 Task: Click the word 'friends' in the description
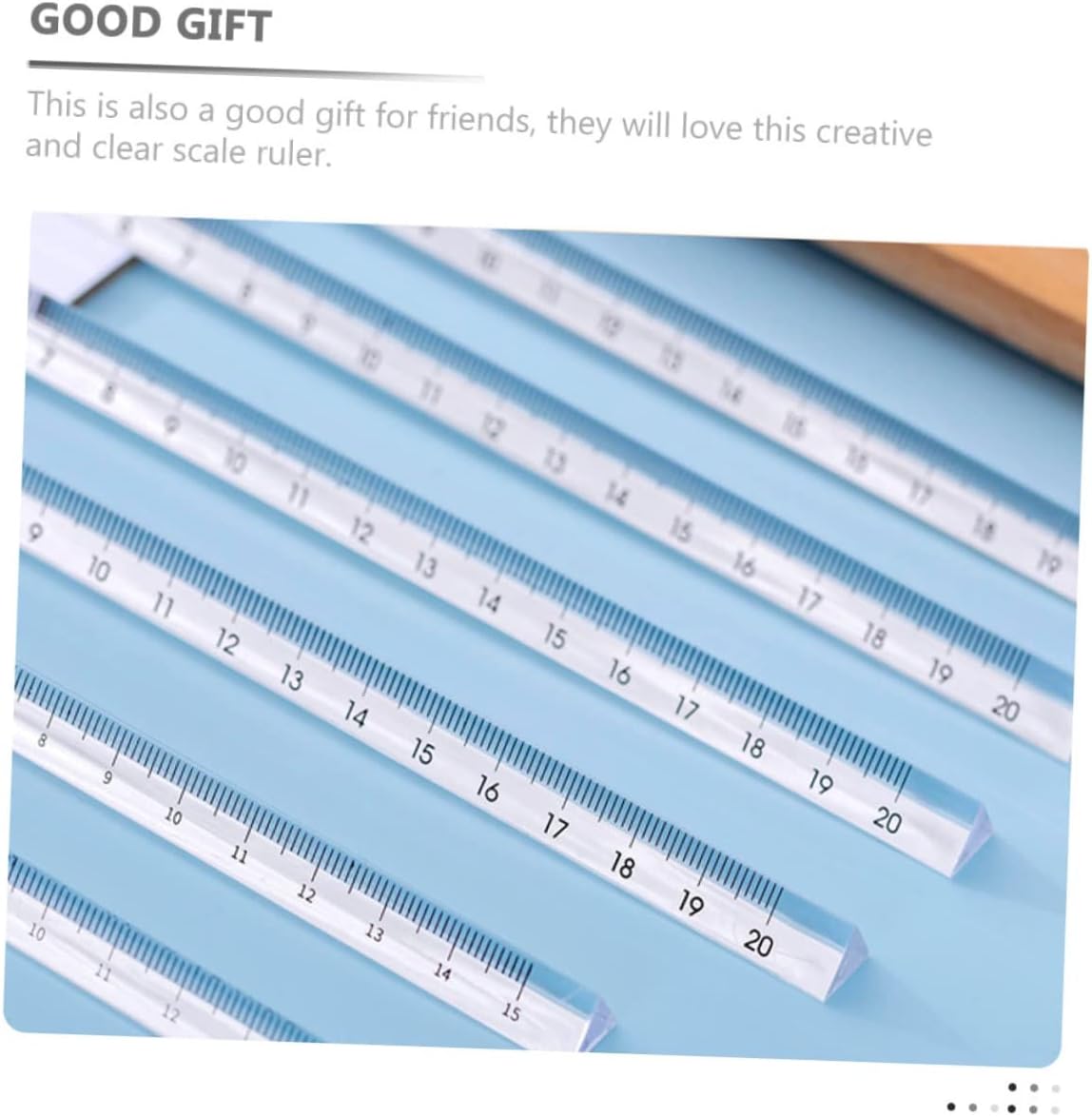pyautogui.click(x=480, y=118)
